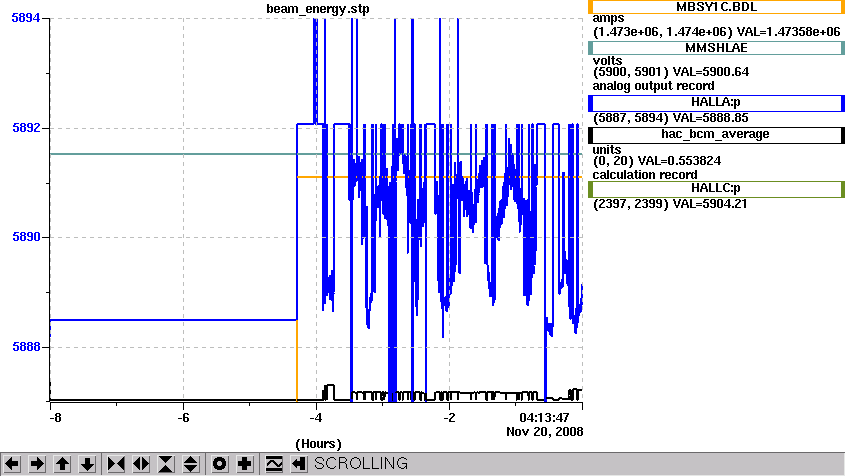Click the -2 hours tick label
845x476 pixels.
[x=449, y=418]
